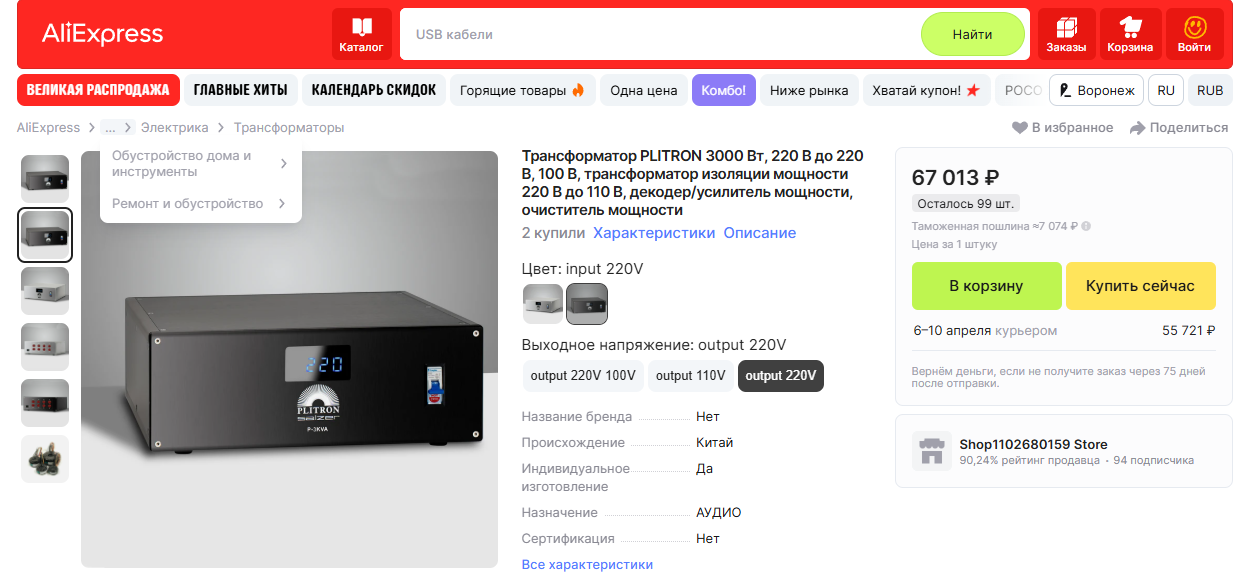Click the Поделиться share arrow icon
The height and width of the screenshot is (573, 1240).
coord(1137,127)
